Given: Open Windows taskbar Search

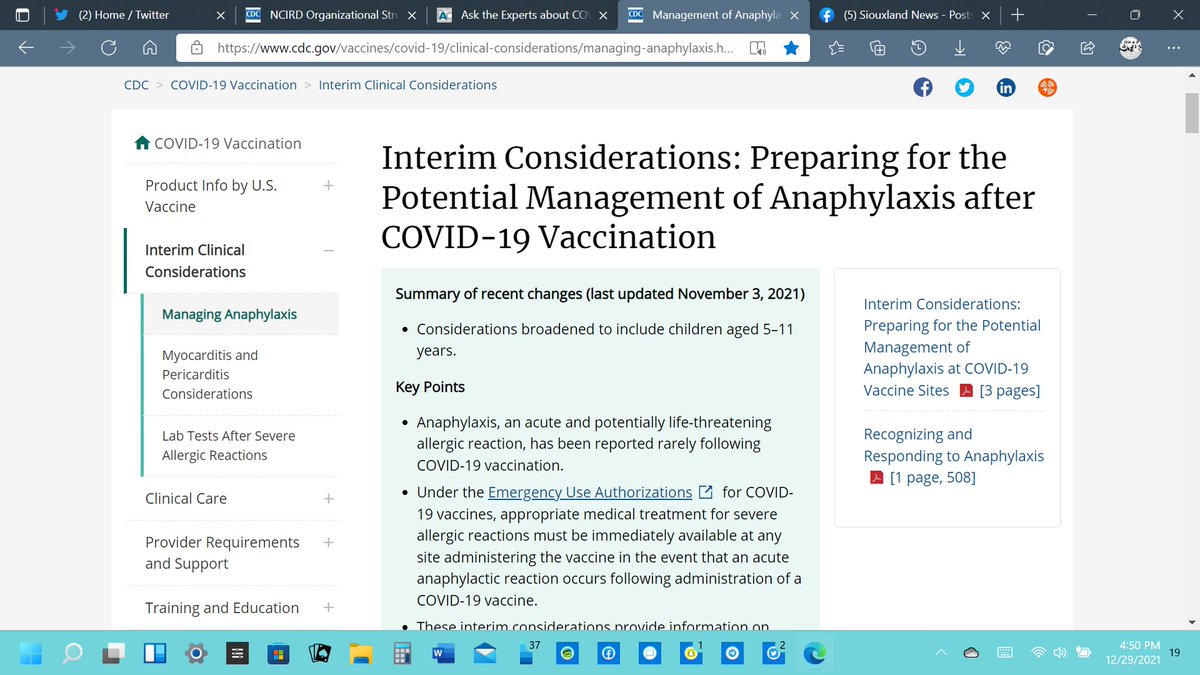Looking at the screenshot, I should (73, 653).
